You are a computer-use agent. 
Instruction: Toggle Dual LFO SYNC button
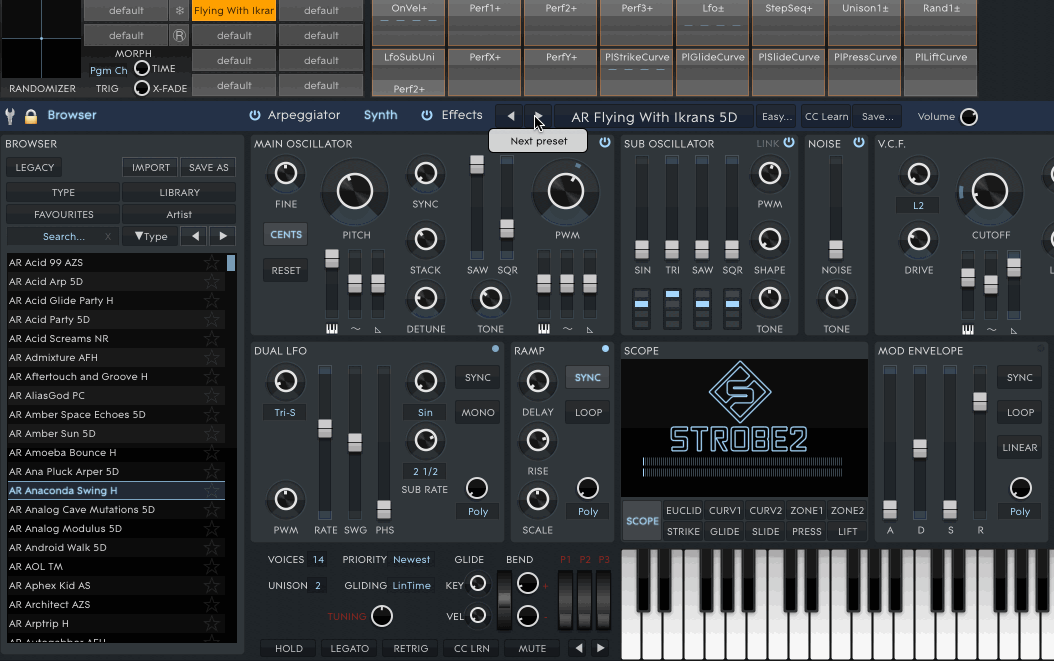point(478,378)
